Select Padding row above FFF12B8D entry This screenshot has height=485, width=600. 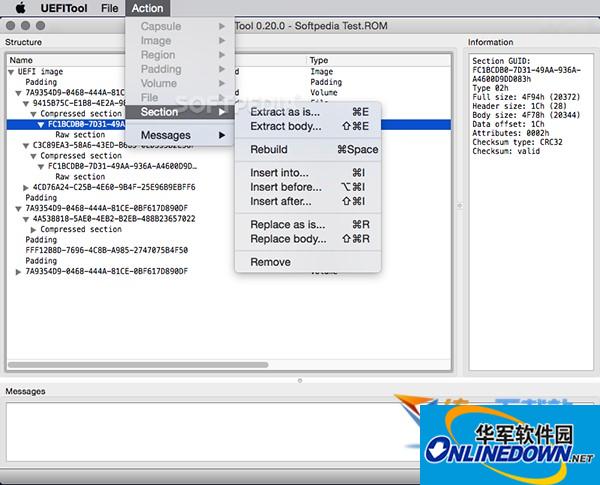point(41,240)
